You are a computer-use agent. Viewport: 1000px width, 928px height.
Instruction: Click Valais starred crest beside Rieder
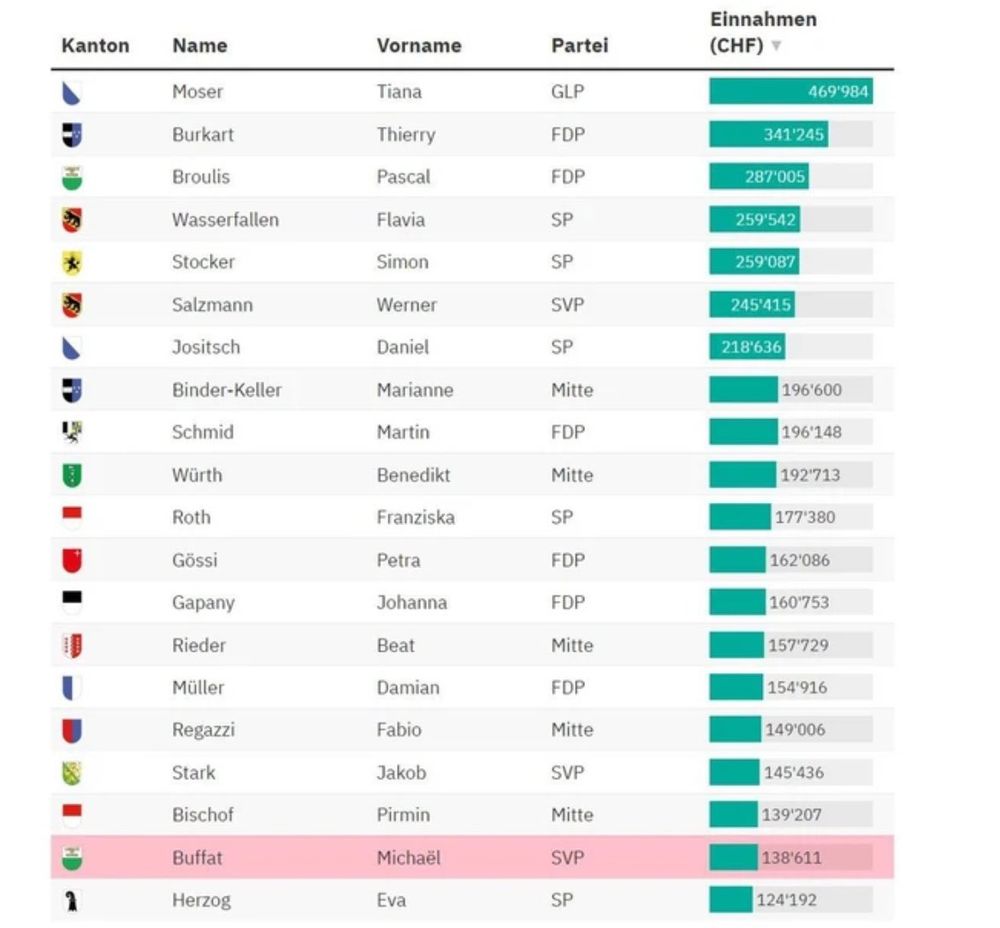[72, 645]
